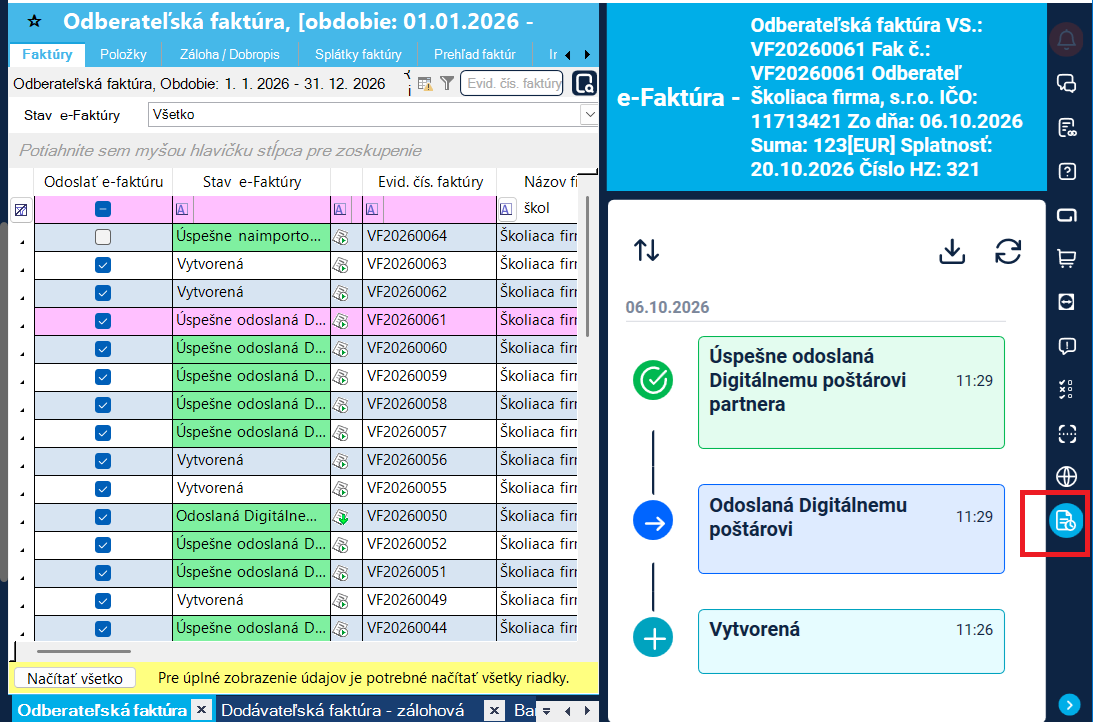Open filter condition for Názov firmy column
The image size is (1093, 722).
(x=507, y=208)
